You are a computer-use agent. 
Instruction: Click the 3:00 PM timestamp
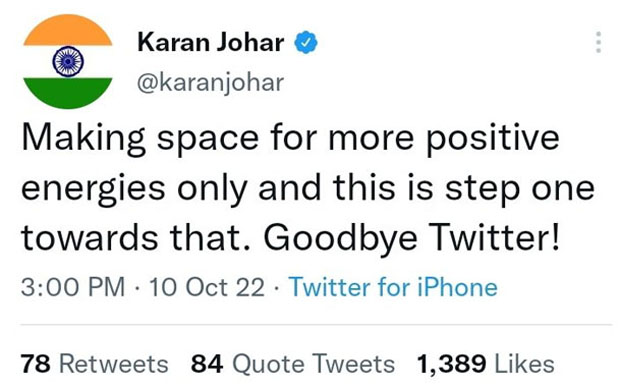[73, 287]
